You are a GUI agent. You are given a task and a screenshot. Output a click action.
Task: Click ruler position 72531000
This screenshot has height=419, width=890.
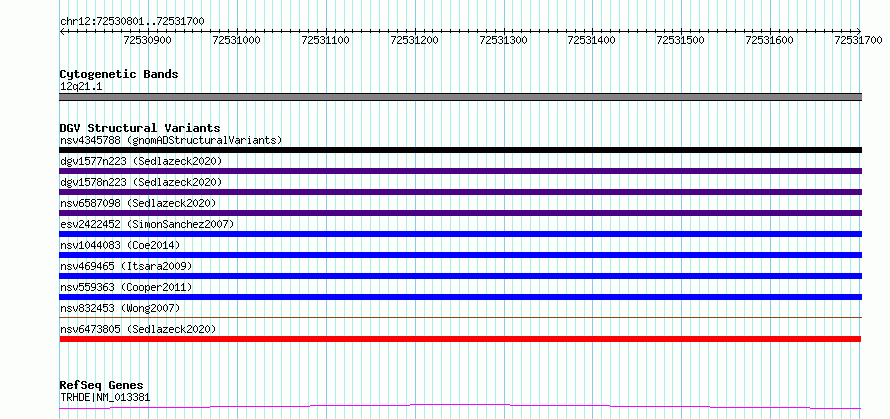click(236, 40)
